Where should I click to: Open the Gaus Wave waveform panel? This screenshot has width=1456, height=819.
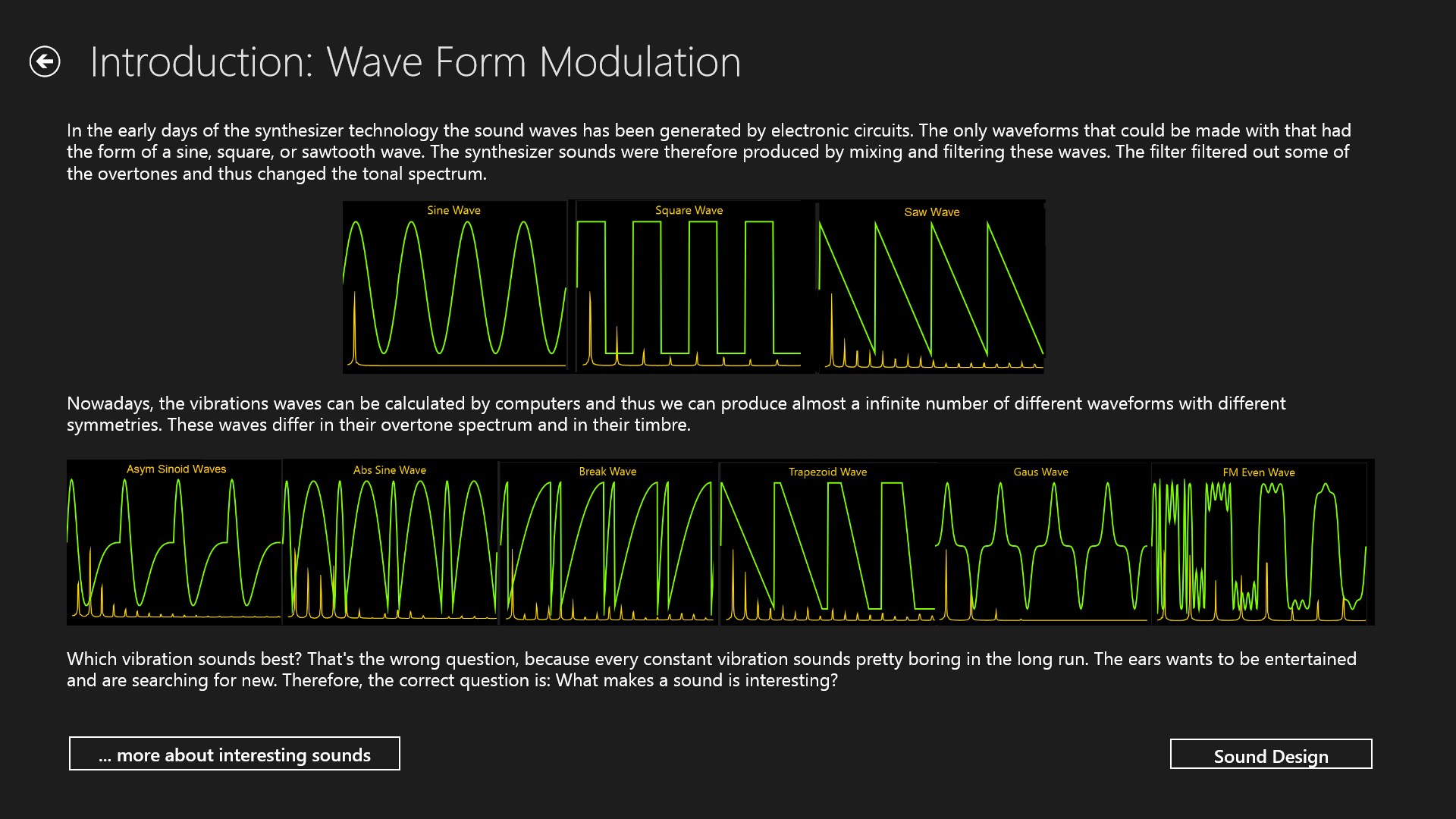coord(1041,542)
